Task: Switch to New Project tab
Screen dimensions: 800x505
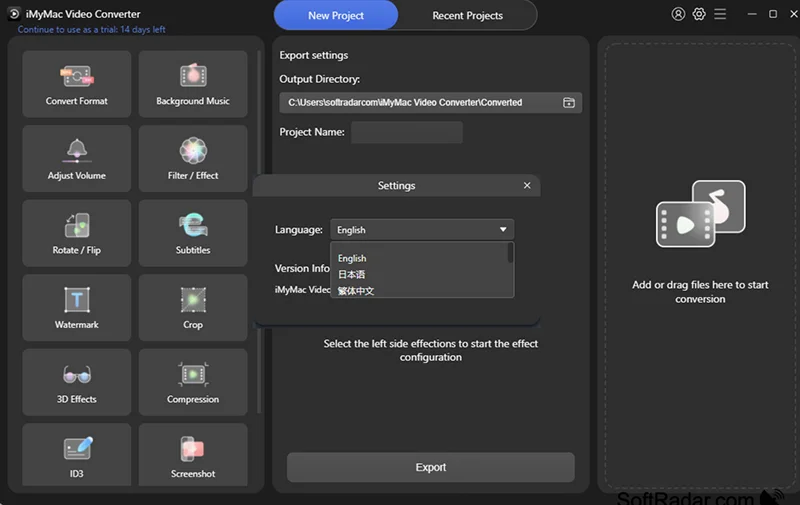Action: pyautogui.click(x=336, y=15)
